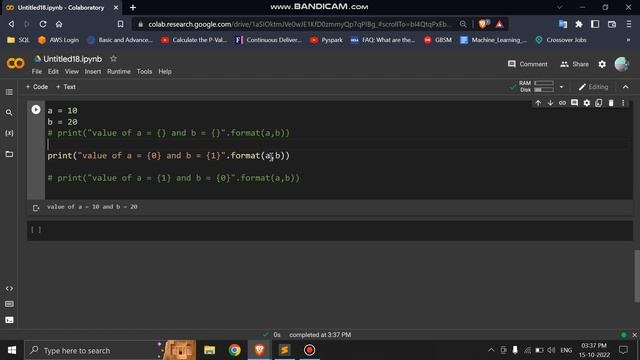The height and width of the screenshot is (360, 640).
Task: Click the Untitled18.ipynb notebook title
Action: coord(73,59)
